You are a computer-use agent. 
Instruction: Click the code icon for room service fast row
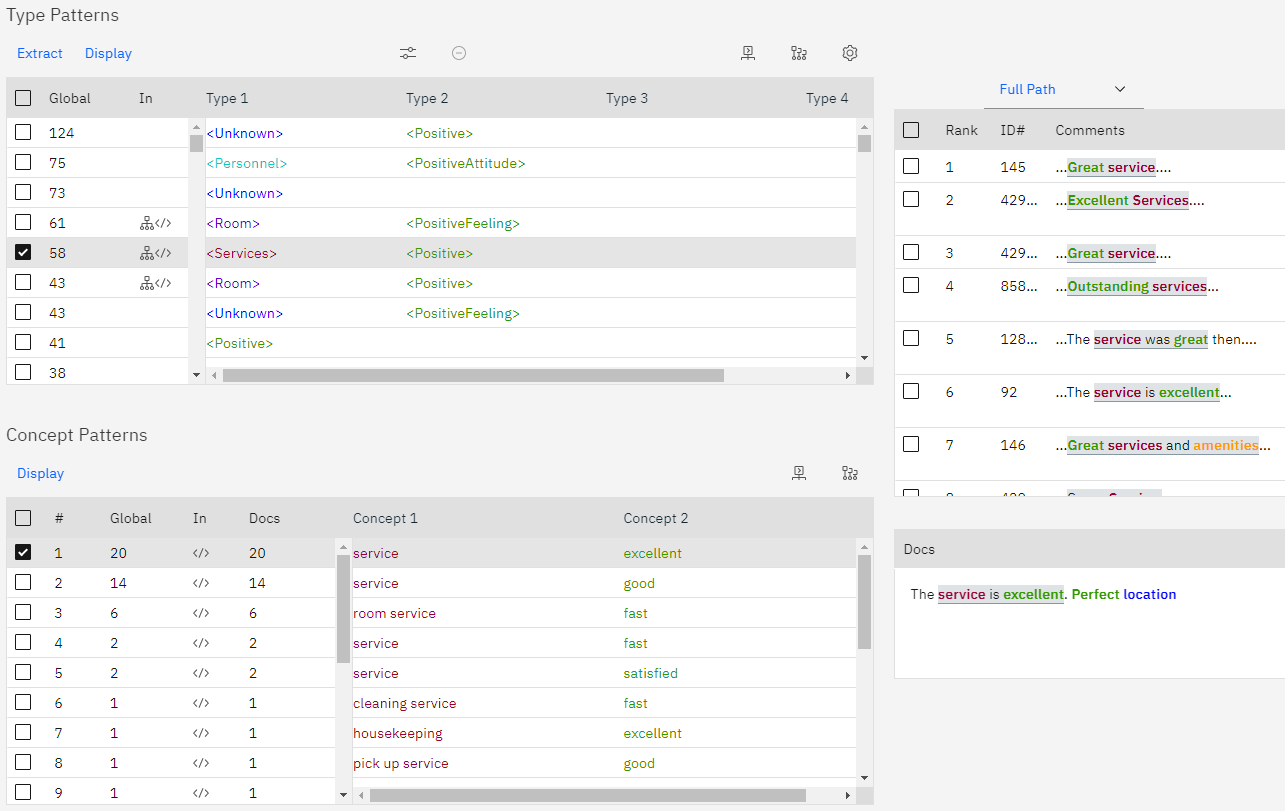[x=201, y=613]
